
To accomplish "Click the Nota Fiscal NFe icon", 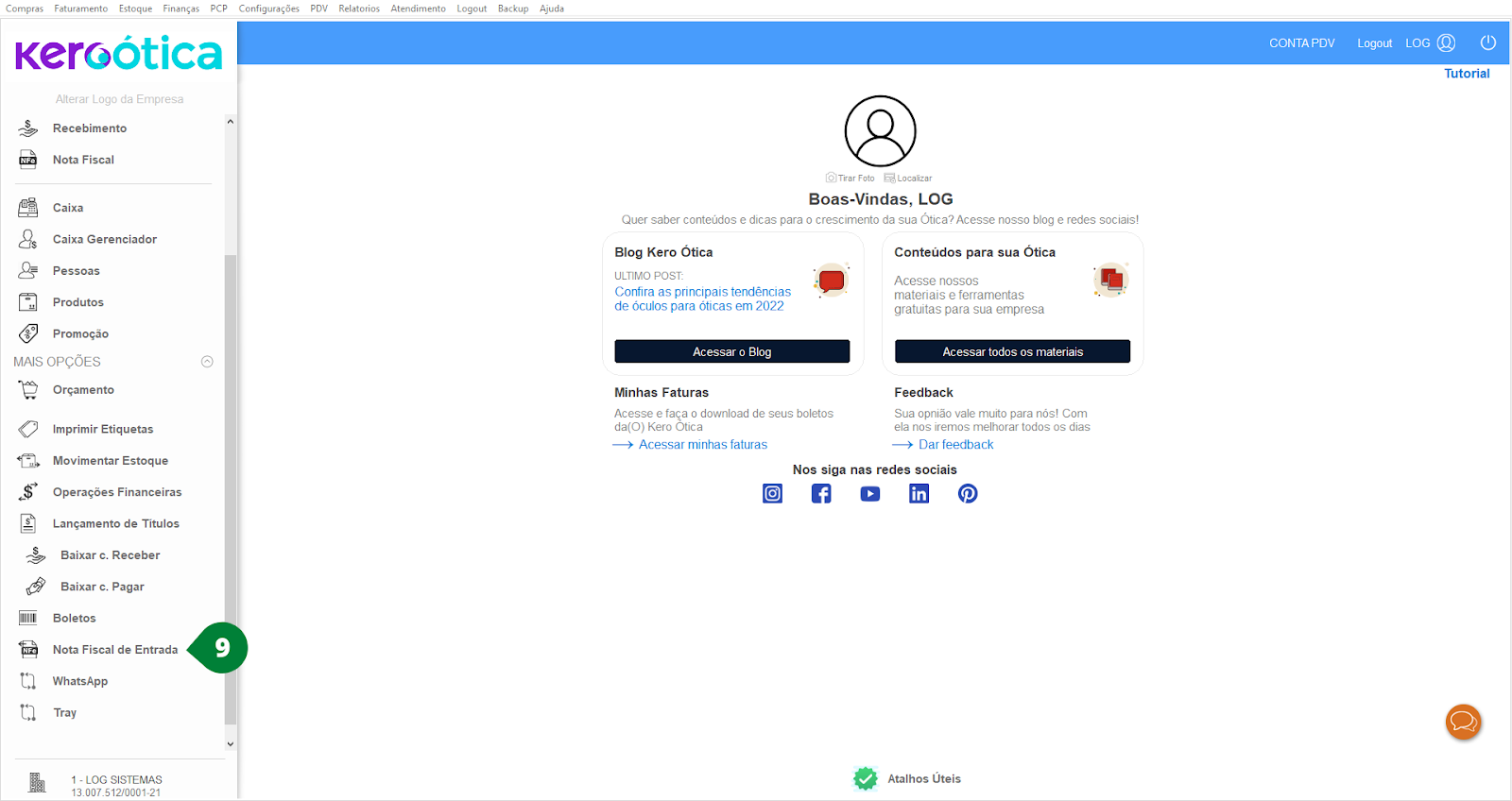I will coord(28,160).
